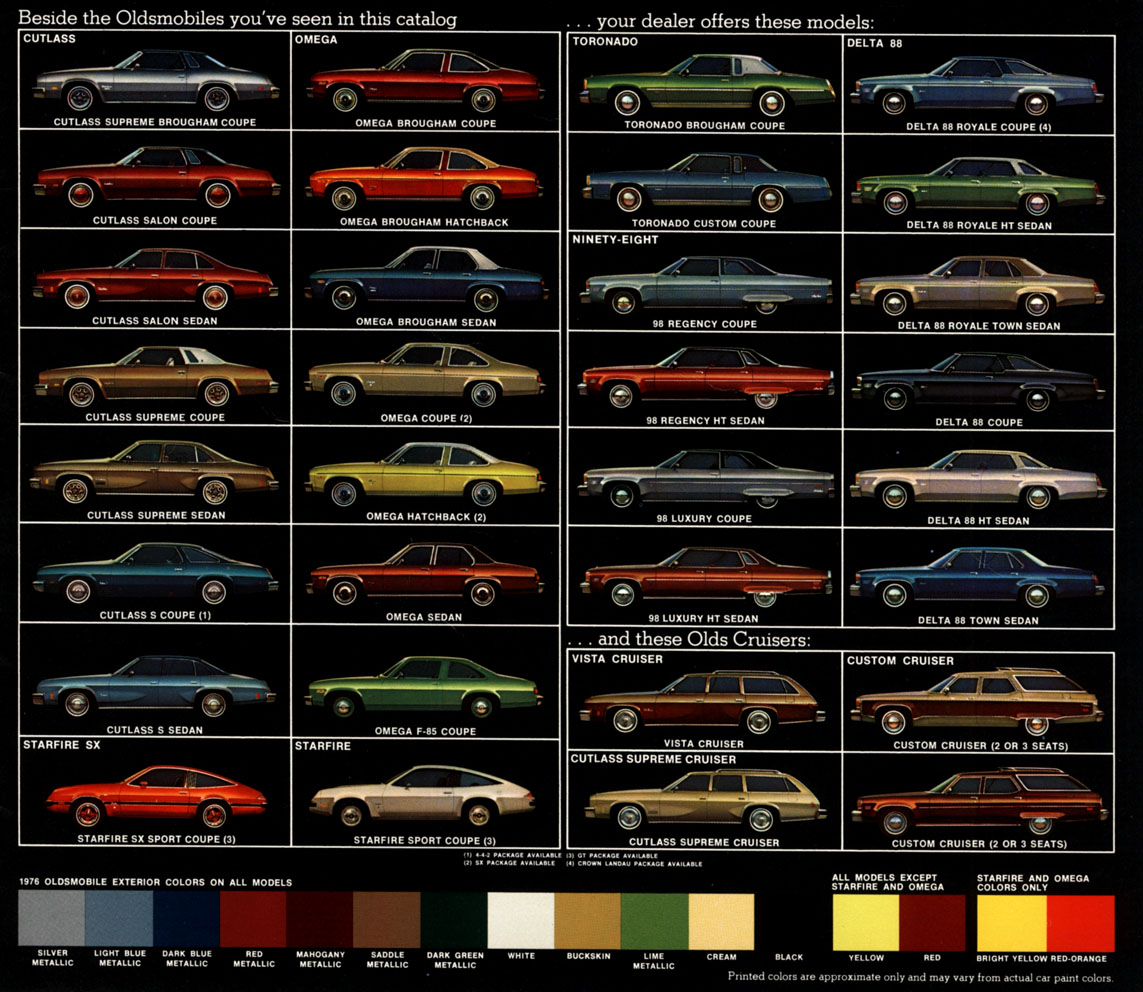1143x992 pixels.
Task: Select the Mahogany Metallic swatch
Action: (x=319, y=919)
